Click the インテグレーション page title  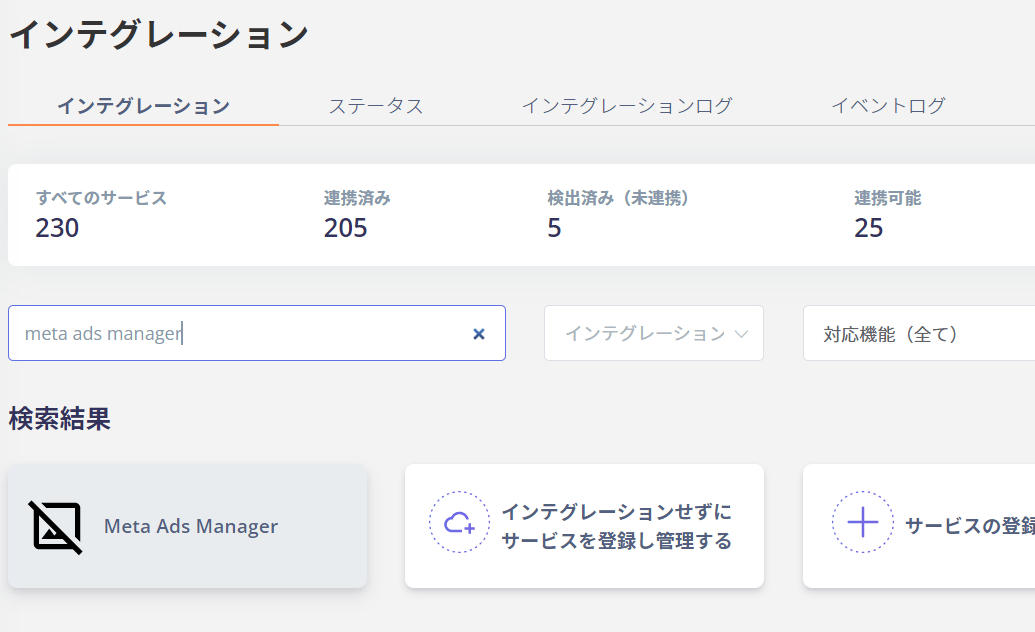(x=158, y=34)
